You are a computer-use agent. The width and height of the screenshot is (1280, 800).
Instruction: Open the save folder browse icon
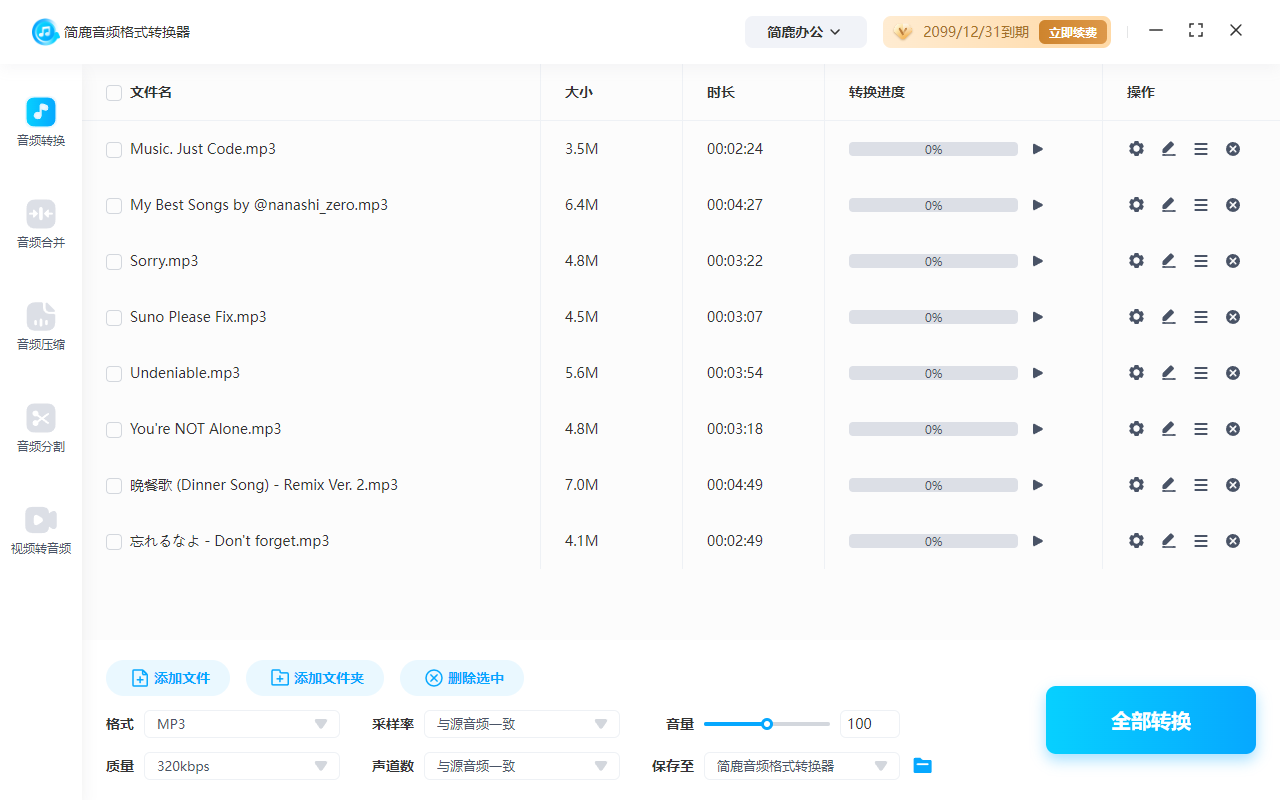coord(923,766)
